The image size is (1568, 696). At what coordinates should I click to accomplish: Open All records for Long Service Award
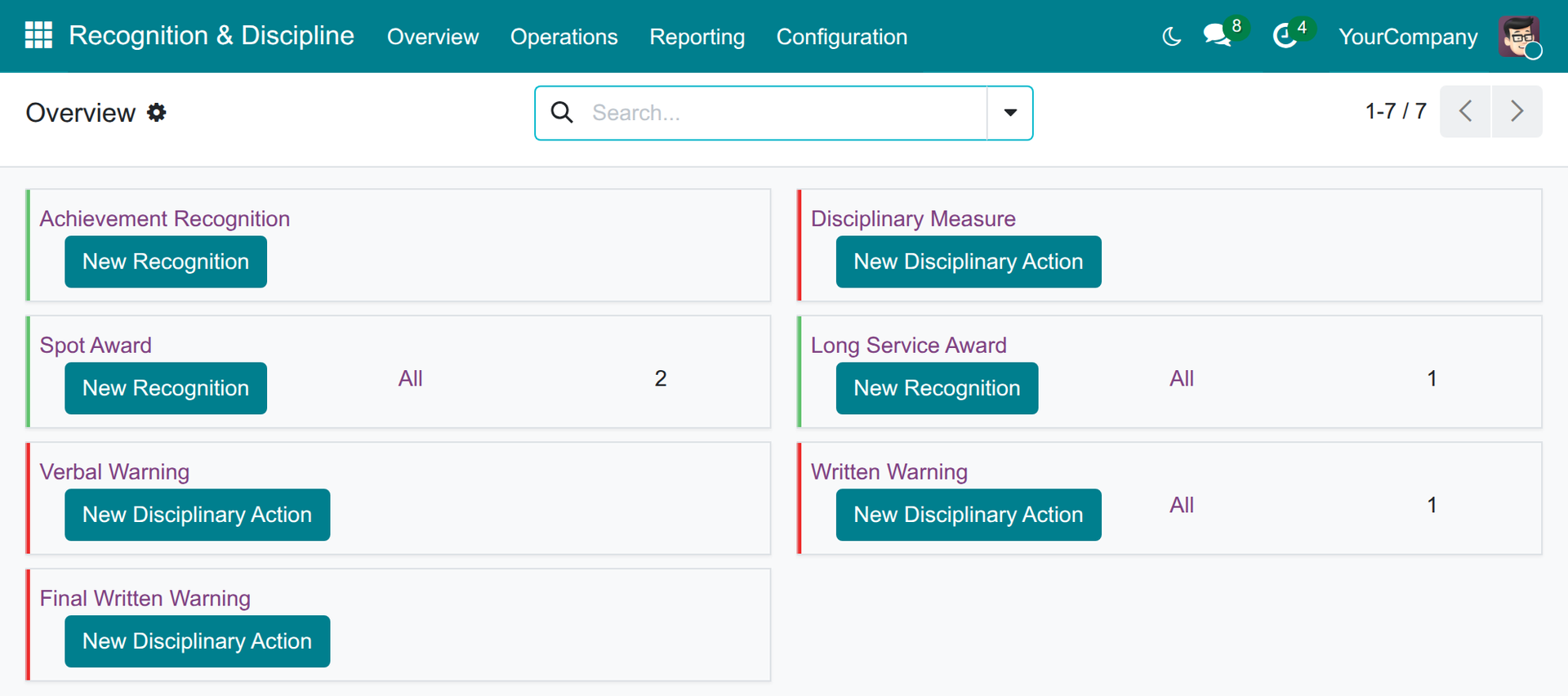point(1181,378)
